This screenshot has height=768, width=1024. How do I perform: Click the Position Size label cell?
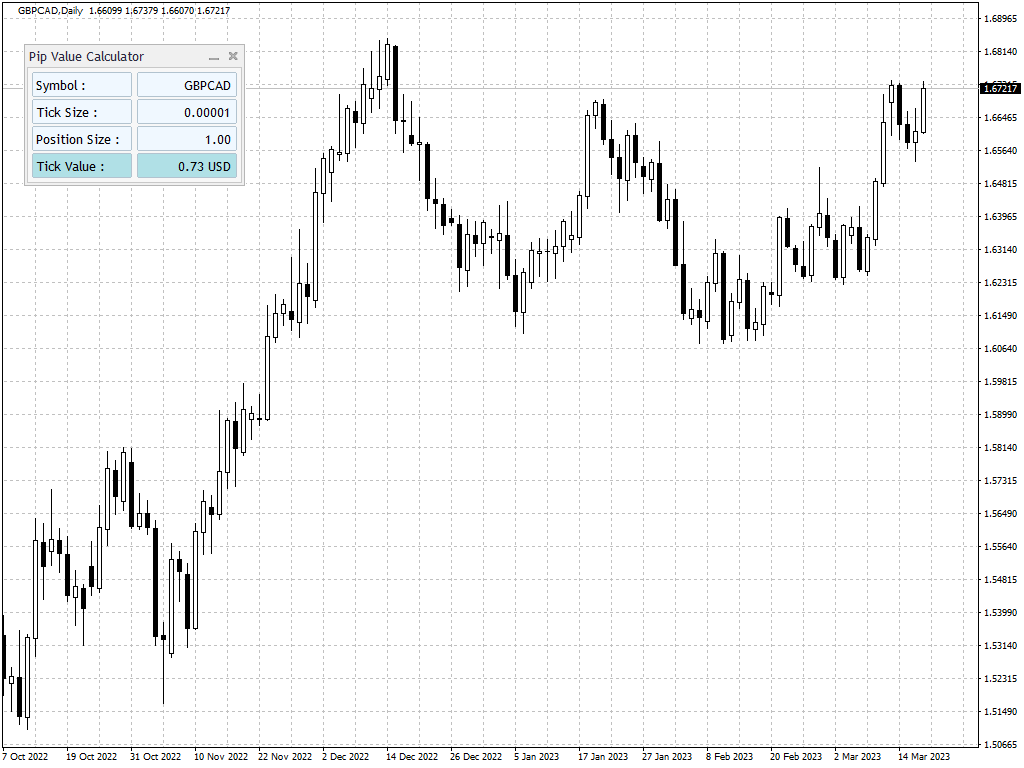tap(82, 139)
